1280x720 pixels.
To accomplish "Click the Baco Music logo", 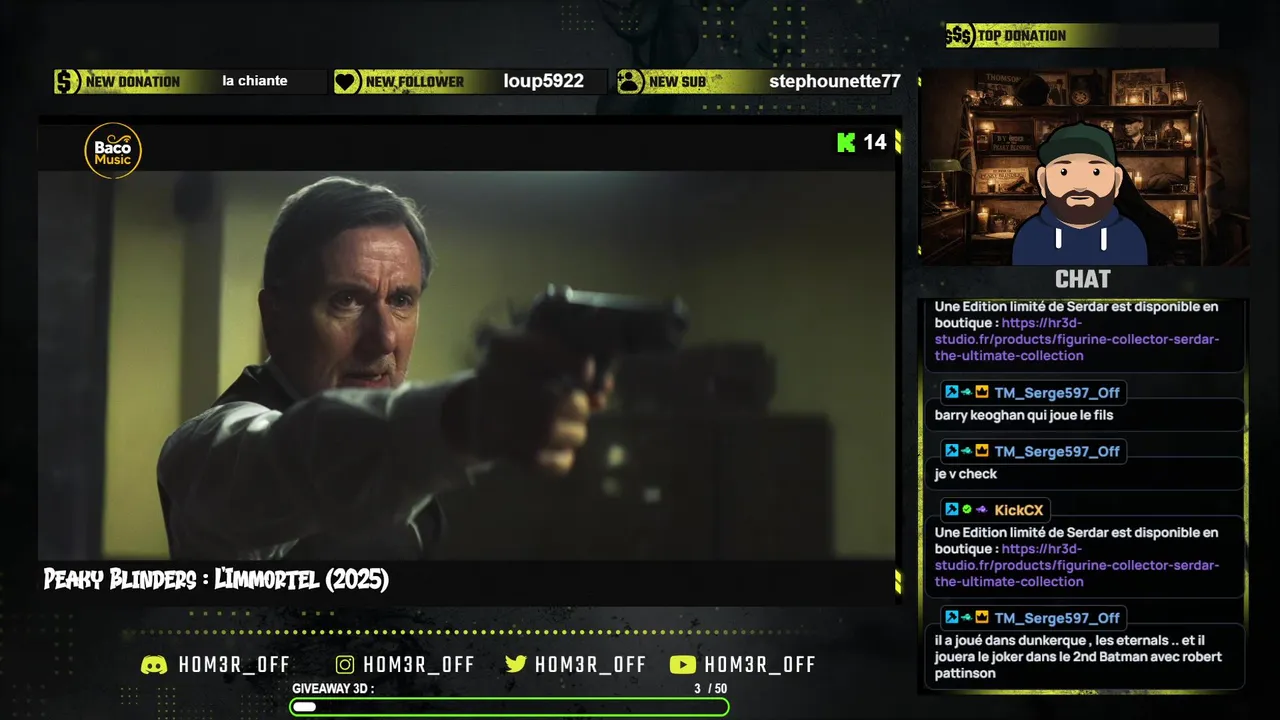I will (x=113, y=151).
